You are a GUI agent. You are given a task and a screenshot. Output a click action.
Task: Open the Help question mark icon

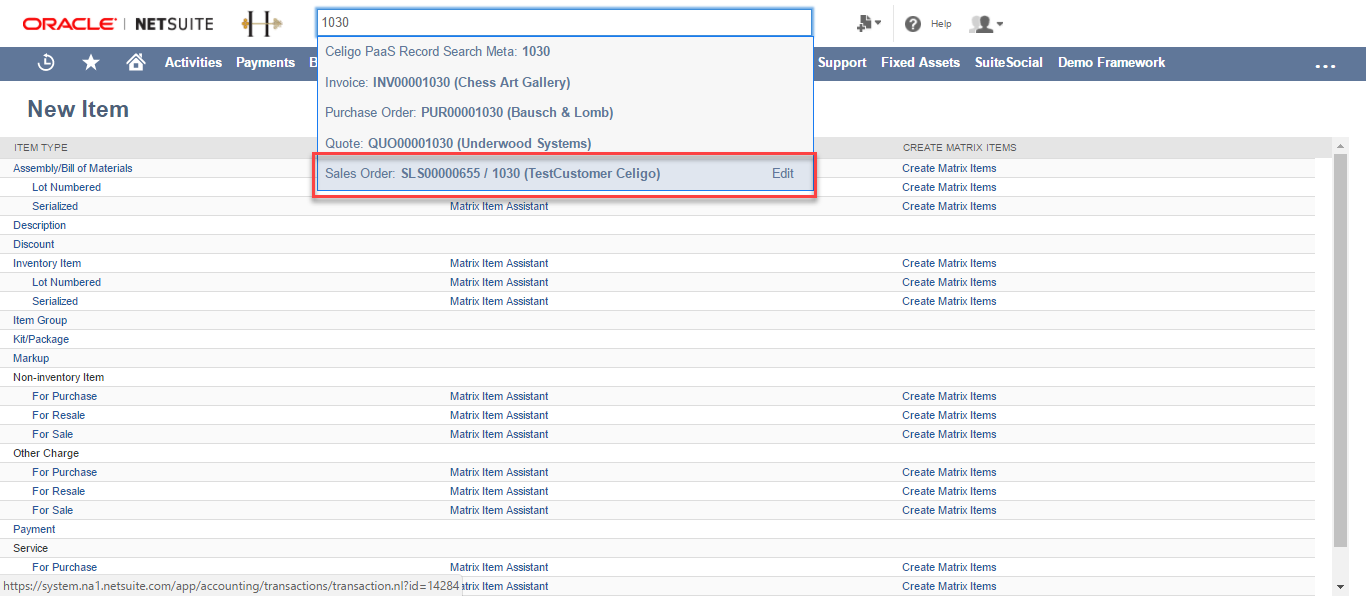point(913,24)
